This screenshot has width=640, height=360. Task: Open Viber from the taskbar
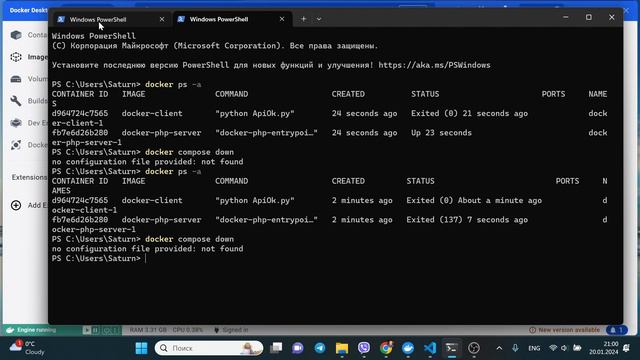364,348
